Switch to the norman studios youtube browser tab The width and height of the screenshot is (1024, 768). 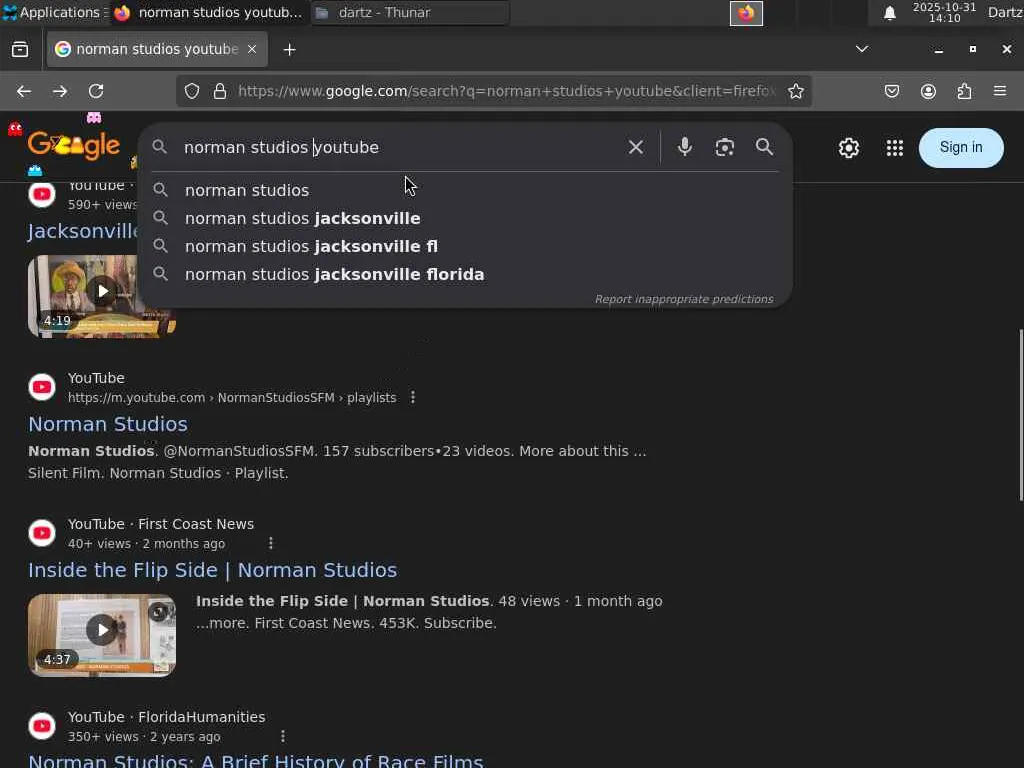pos(157,49)
